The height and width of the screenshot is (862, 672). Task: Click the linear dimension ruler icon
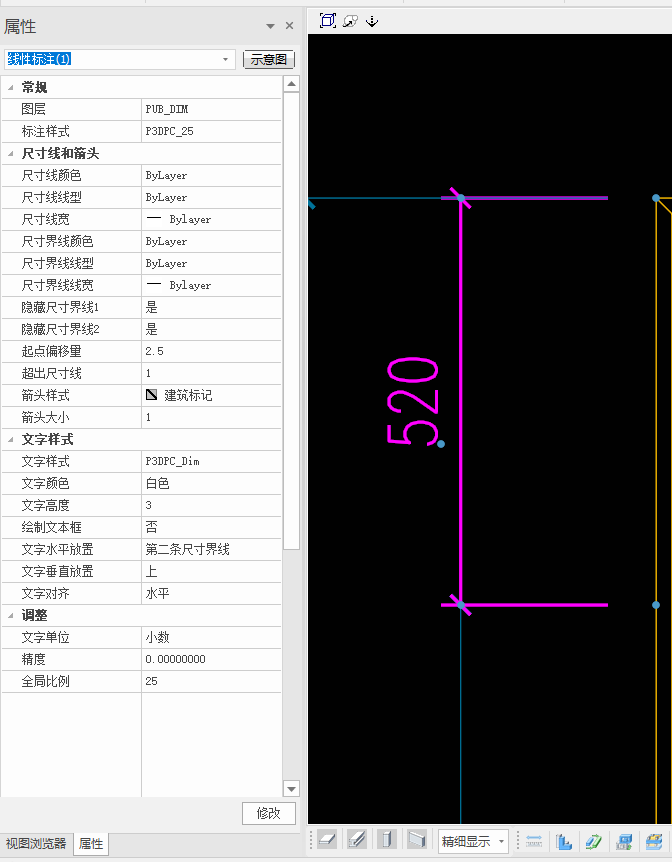coord(534,841)
